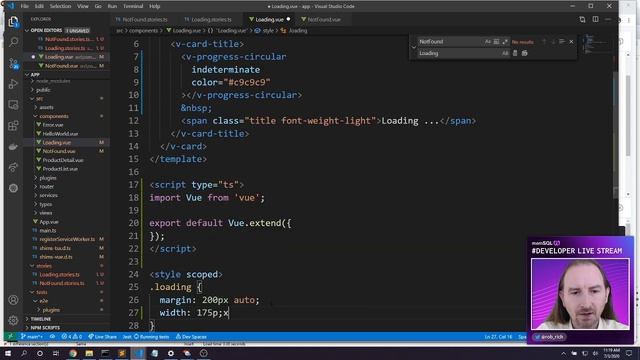
Task: Click the Replace single match icon
Action: (x=515, y=53)
